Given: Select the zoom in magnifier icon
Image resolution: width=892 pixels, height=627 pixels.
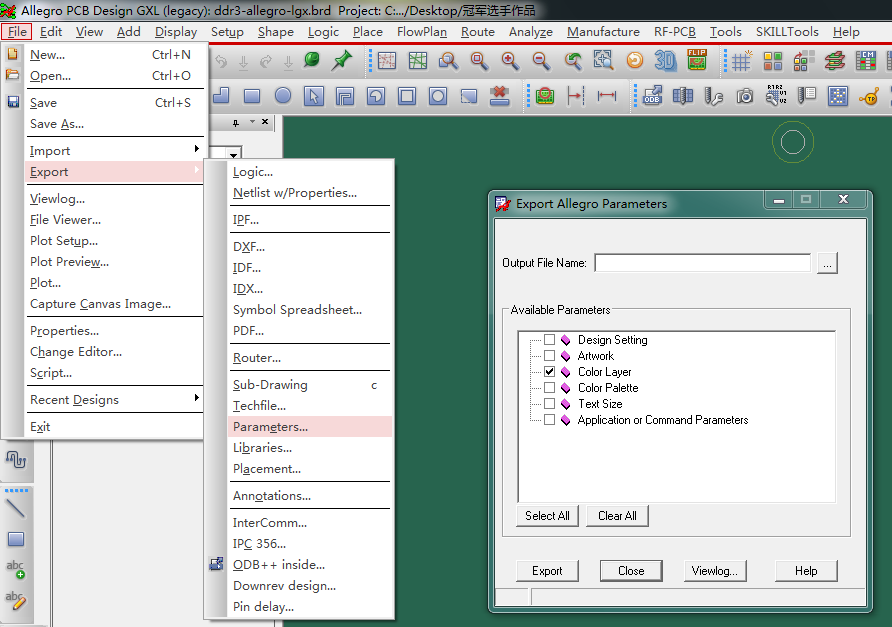Looking at the screenshot, I should (510, 61).
